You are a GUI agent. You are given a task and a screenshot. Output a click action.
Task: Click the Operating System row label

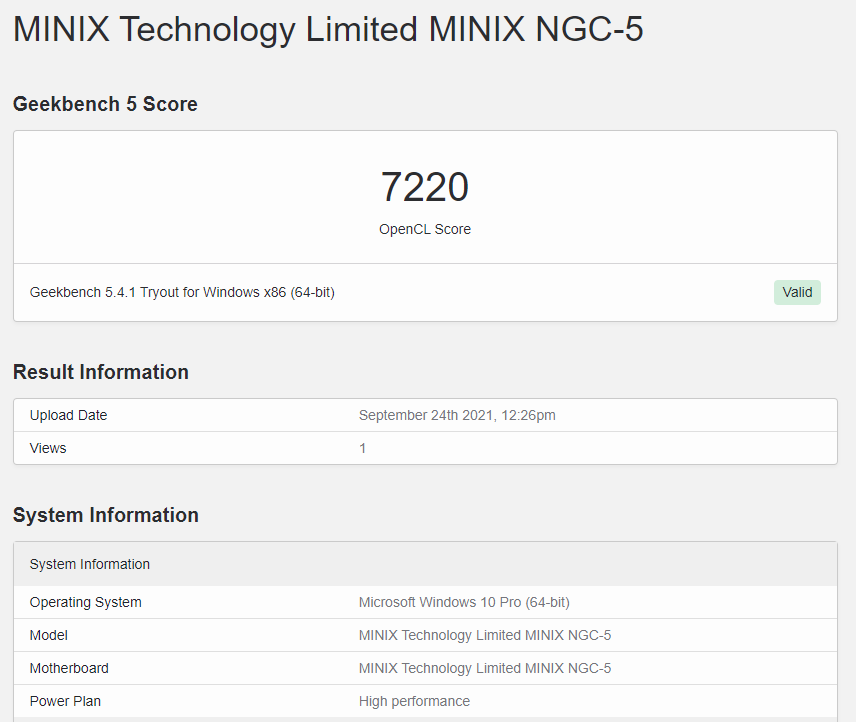pyautogui.click(x=86, y=602)
